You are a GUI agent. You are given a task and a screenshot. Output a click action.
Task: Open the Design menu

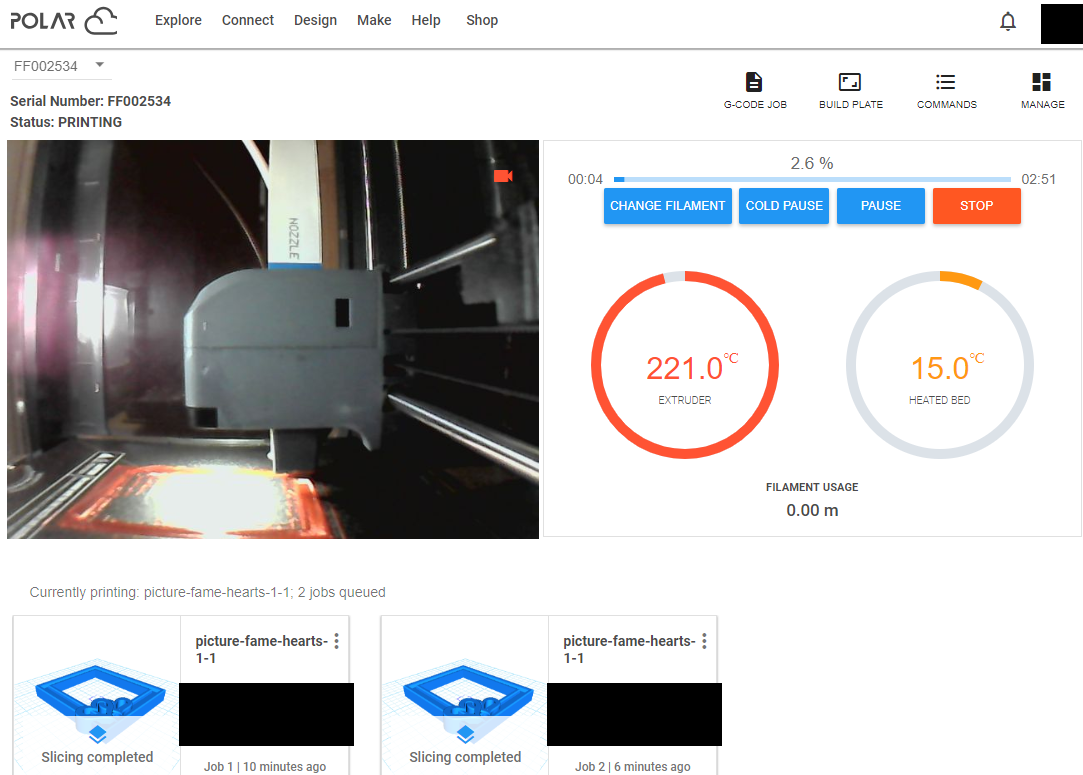(316, 21)
